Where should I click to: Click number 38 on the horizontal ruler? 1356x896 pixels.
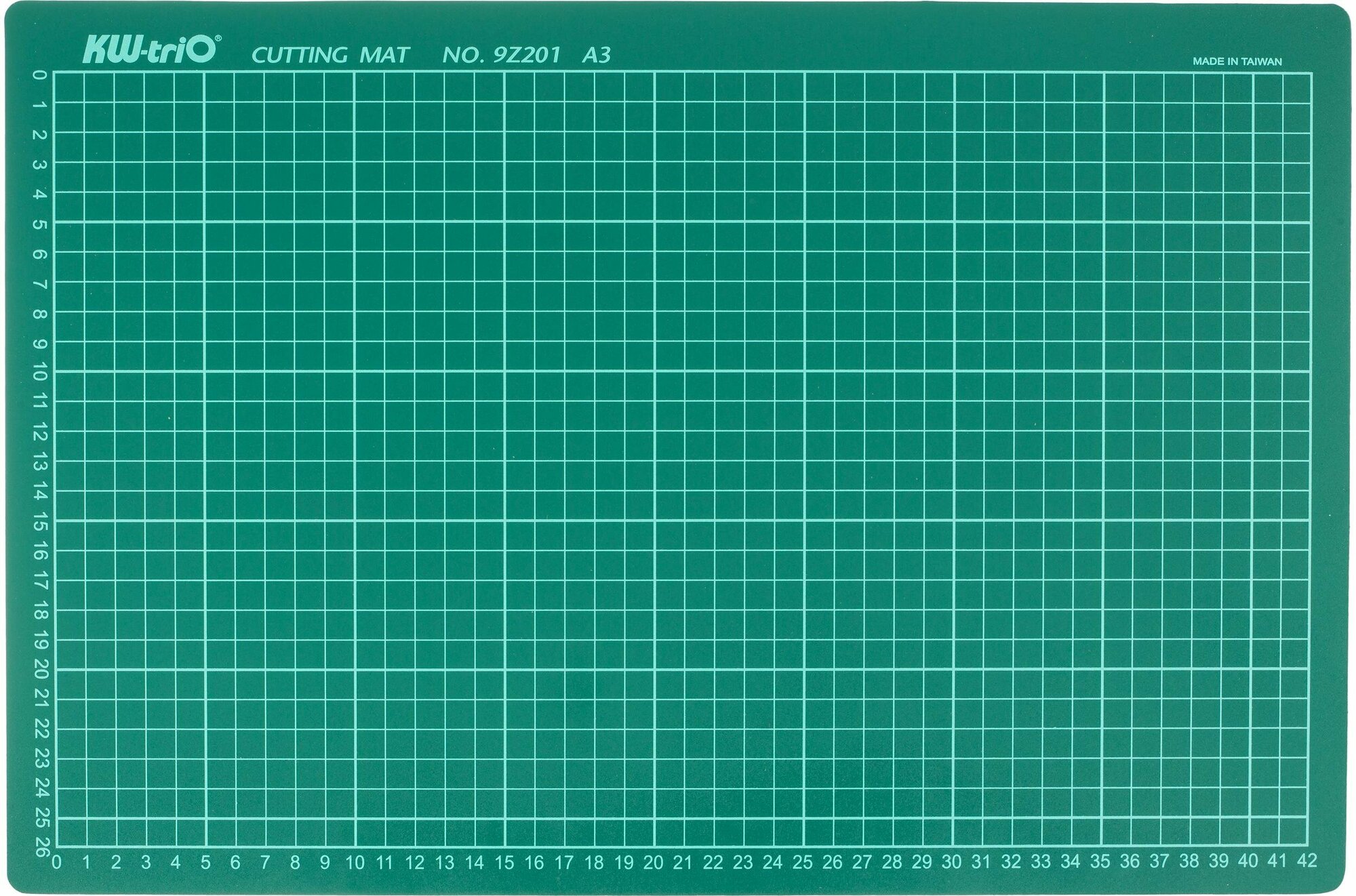1189,861
